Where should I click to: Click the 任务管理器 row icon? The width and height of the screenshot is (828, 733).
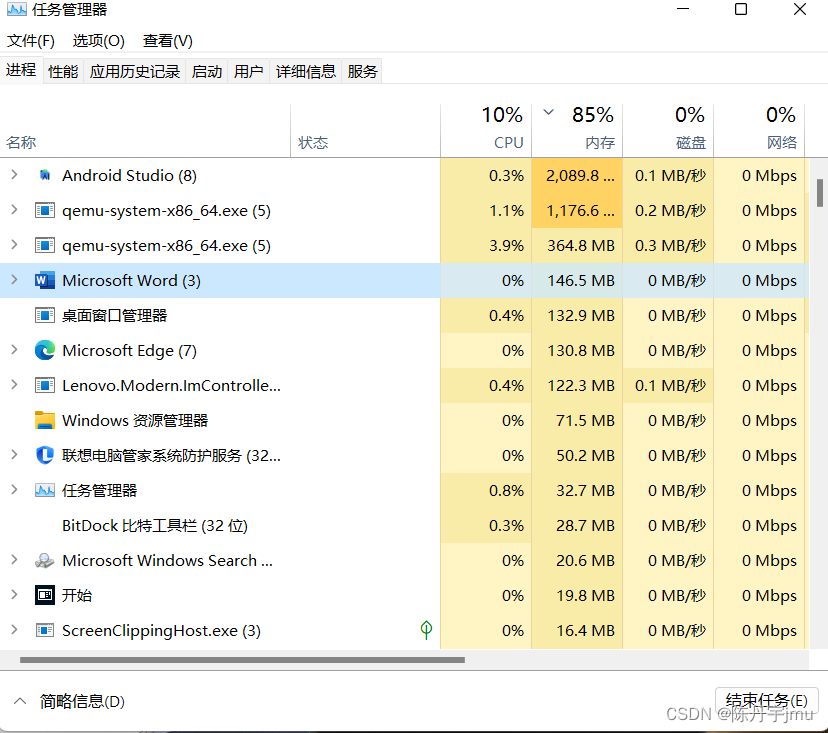pos(45,491)
